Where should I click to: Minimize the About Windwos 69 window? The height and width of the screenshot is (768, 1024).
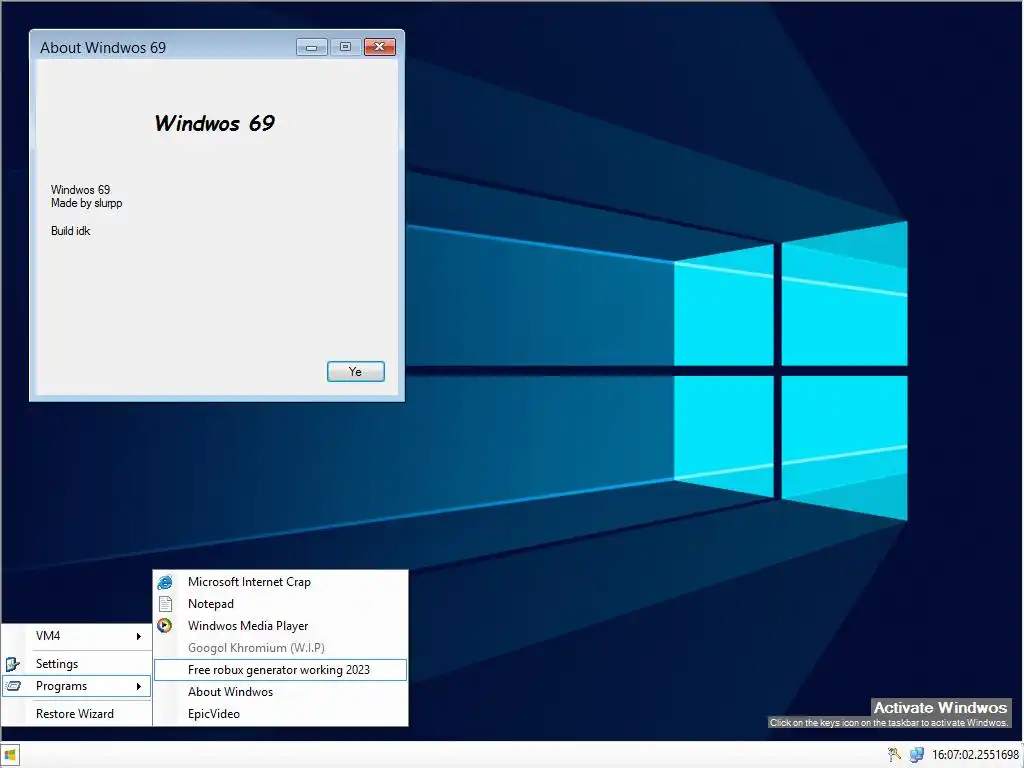pos(312,47)
